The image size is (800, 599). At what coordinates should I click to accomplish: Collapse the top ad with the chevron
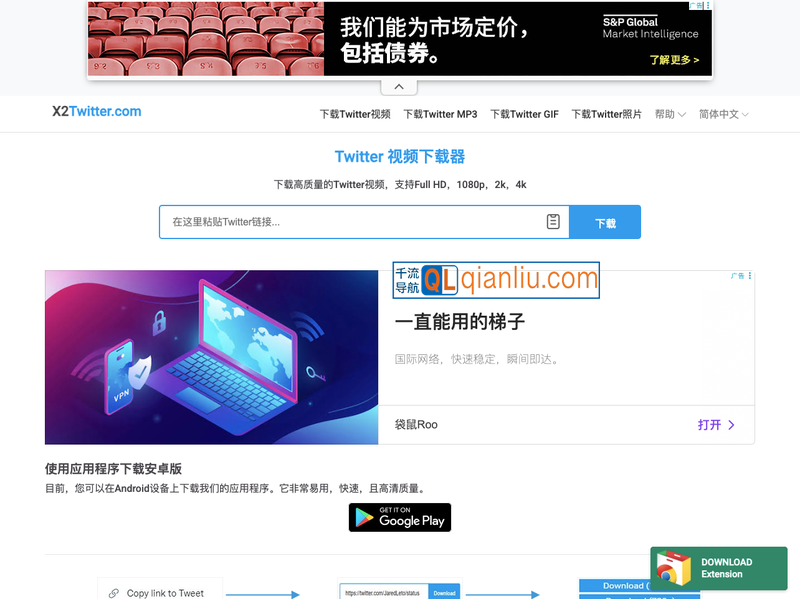(399, 87)
